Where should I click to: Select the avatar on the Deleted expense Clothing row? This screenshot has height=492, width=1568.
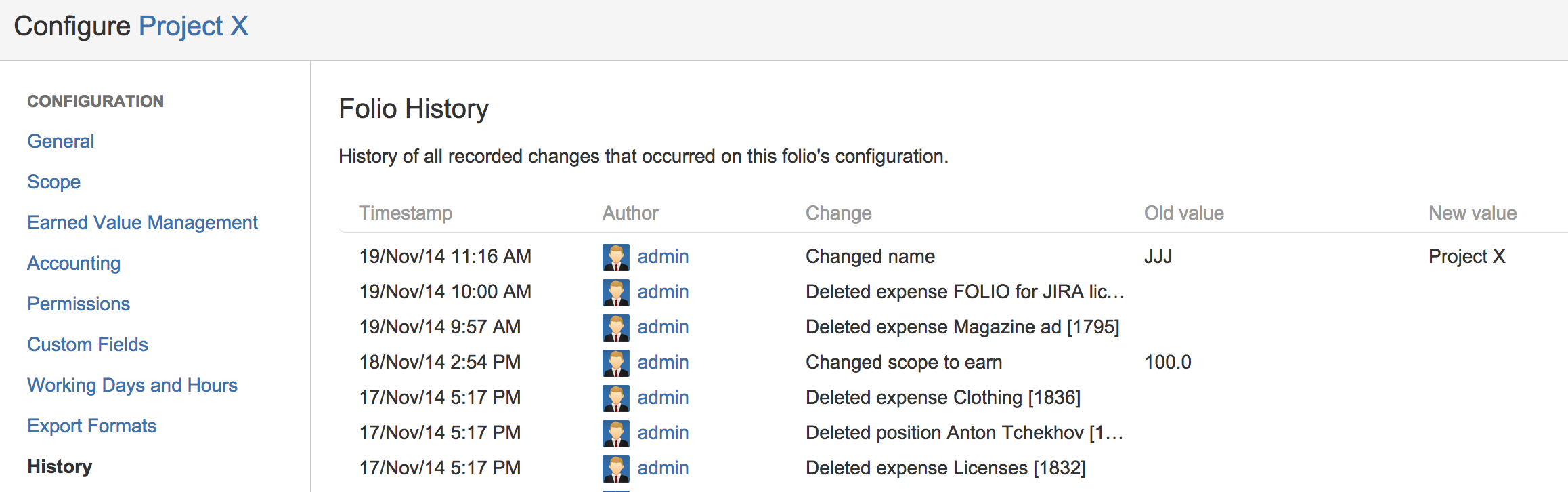point(616,398)
